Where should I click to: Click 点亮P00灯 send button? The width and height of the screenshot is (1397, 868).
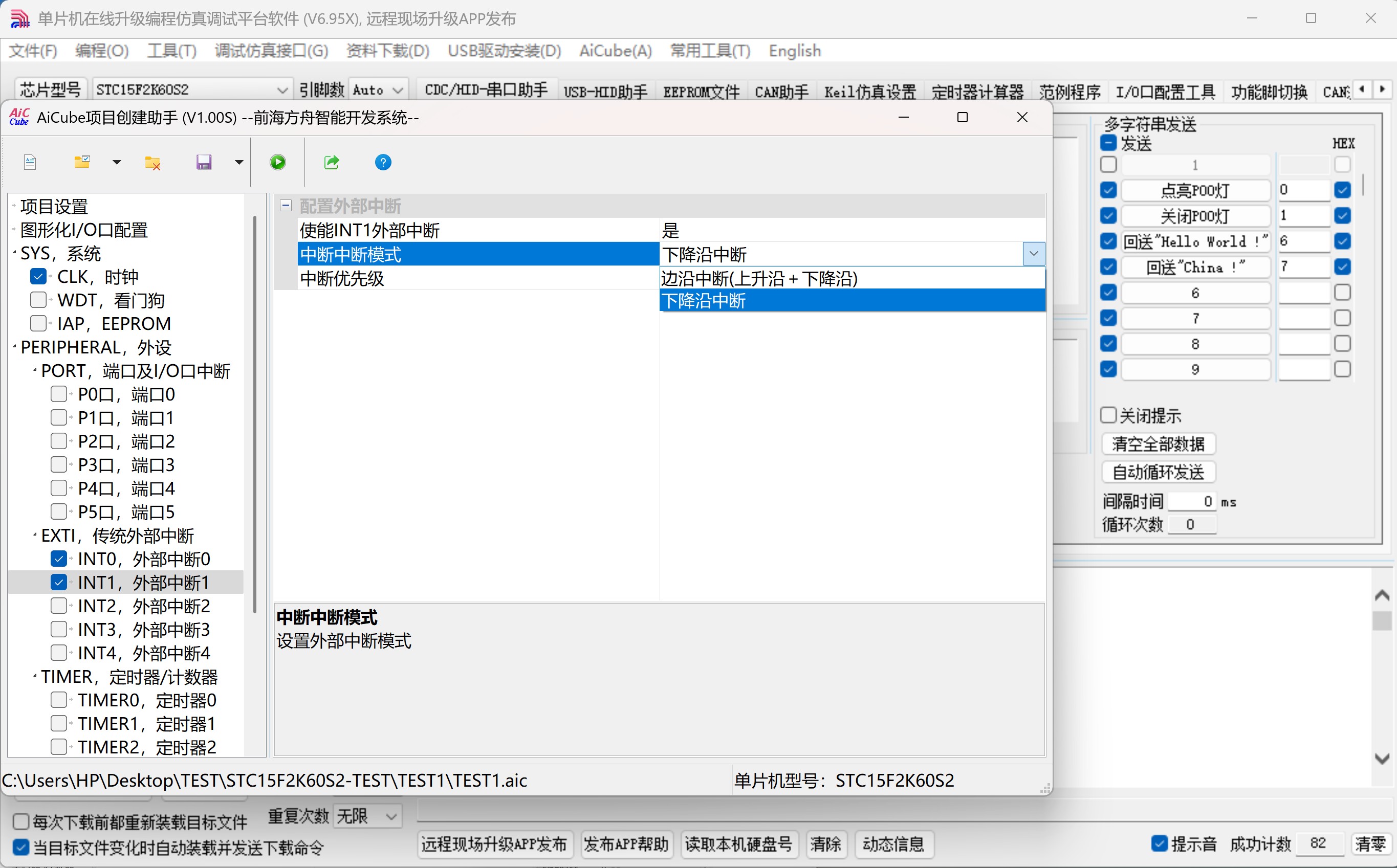1195,190
